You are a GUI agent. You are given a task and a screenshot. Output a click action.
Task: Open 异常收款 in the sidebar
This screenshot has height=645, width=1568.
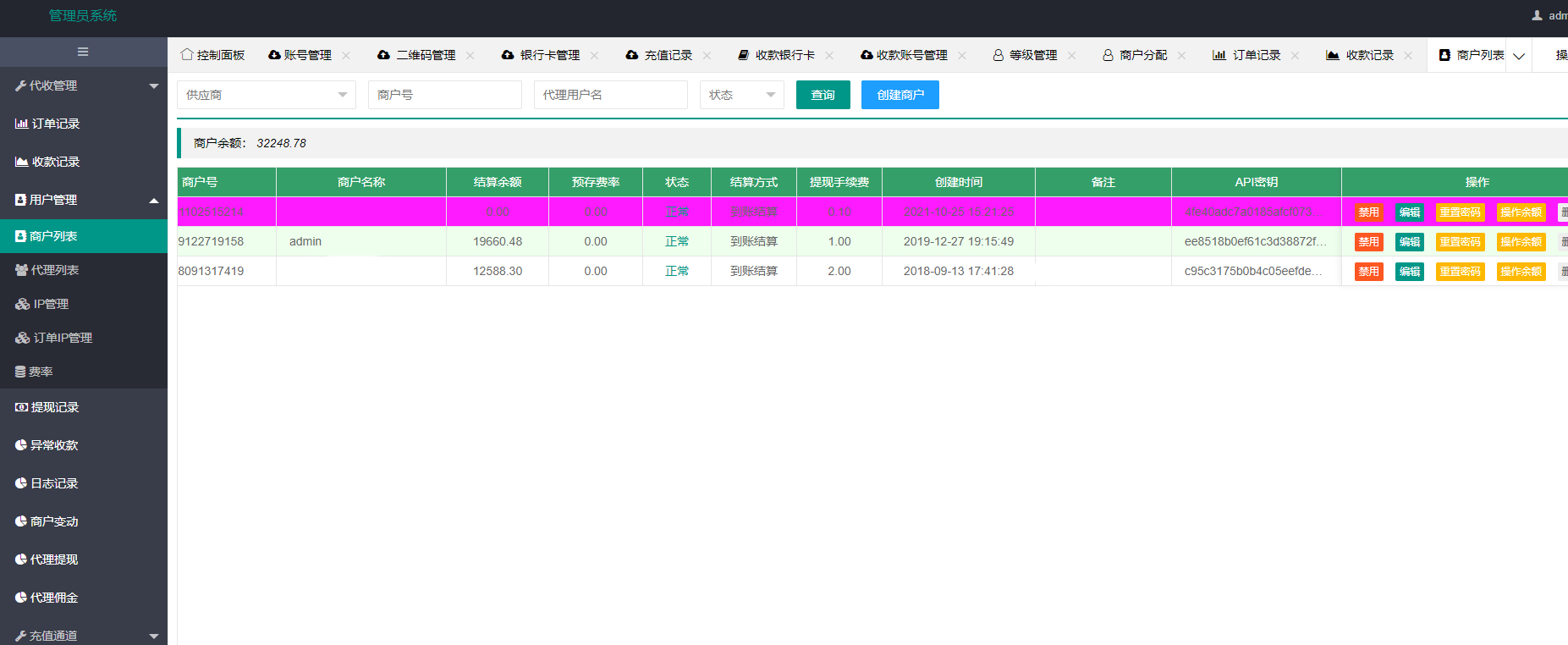point(84,445)
